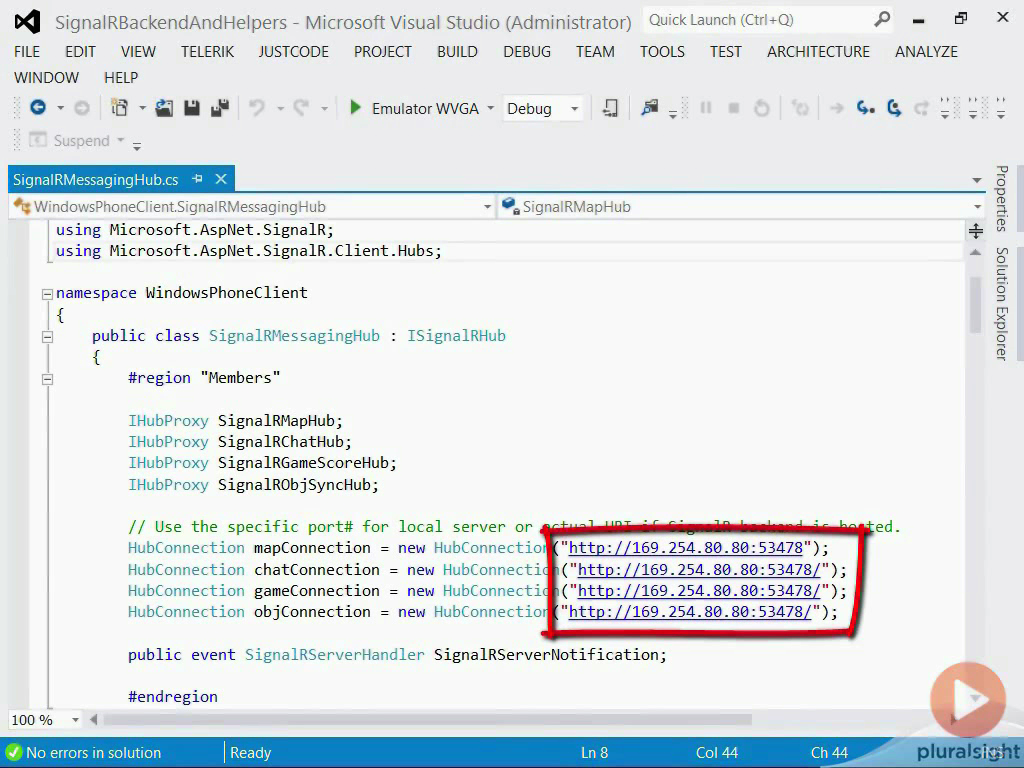
Task: Click the Step Into debug icon
Action: coord(866,108)
